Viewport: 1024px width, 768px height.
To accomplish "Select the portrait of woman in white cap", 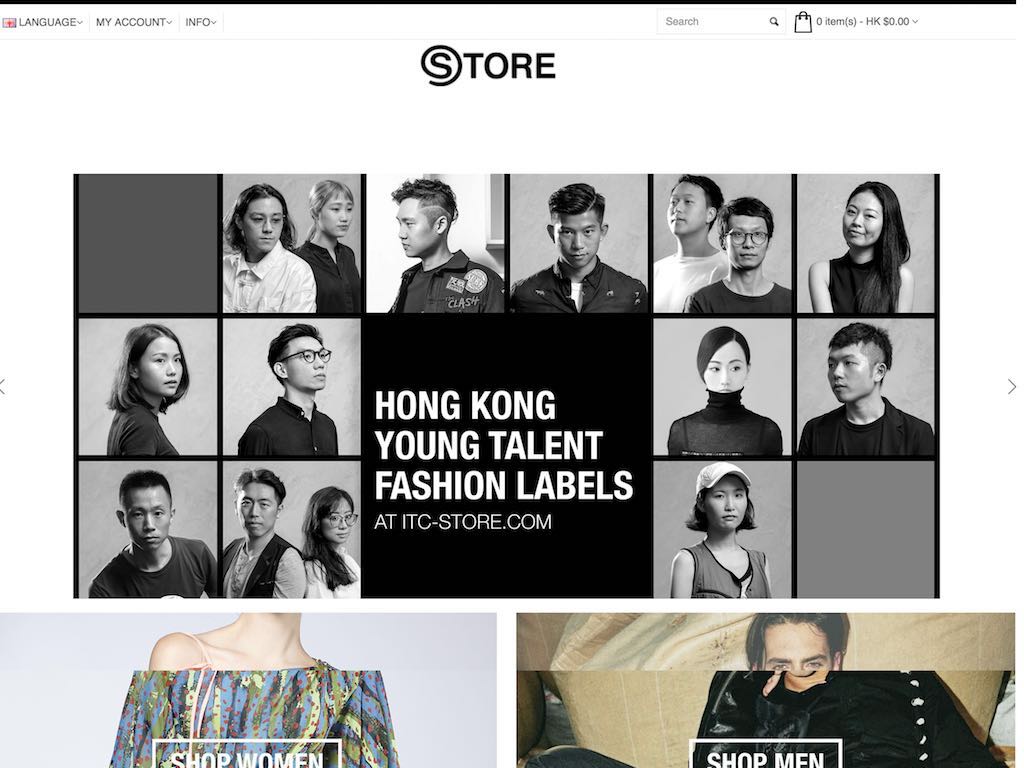I will tap(722, 529).
